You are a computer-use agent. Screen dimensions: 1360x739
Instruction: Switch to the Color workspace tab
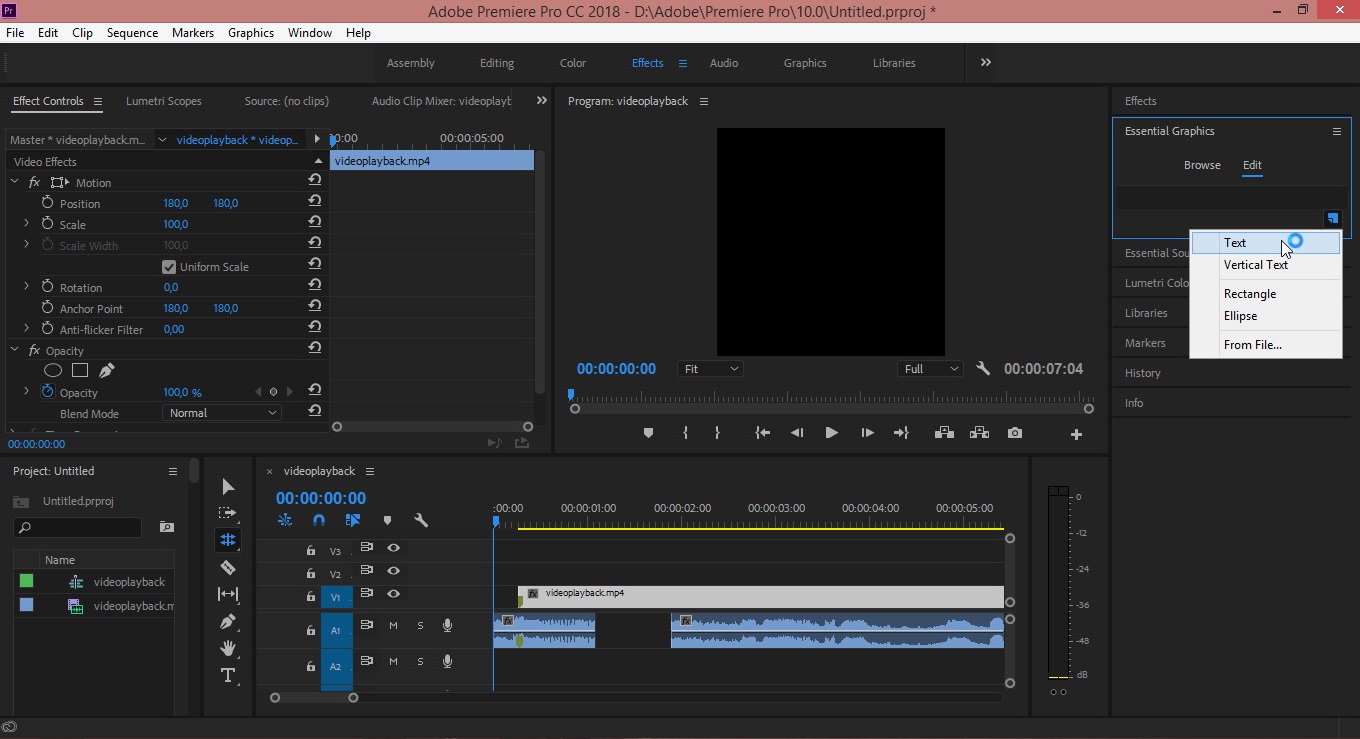[572, 63]
